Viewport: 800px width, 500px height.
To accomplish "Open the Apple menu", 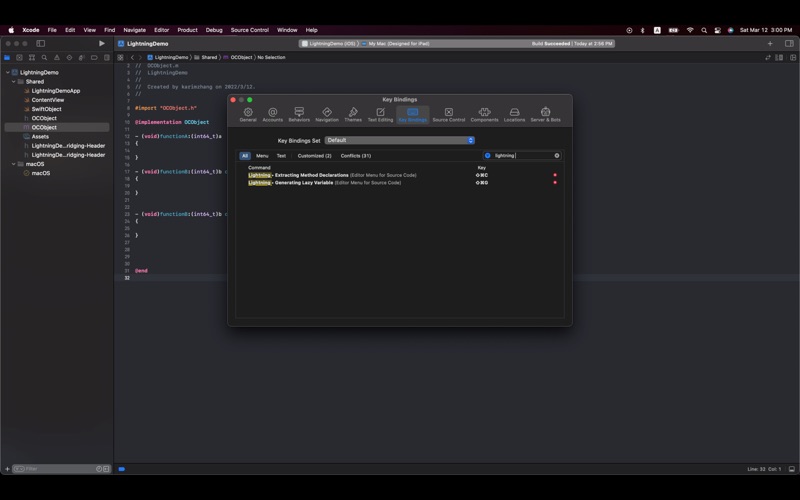I will point(11,30).
